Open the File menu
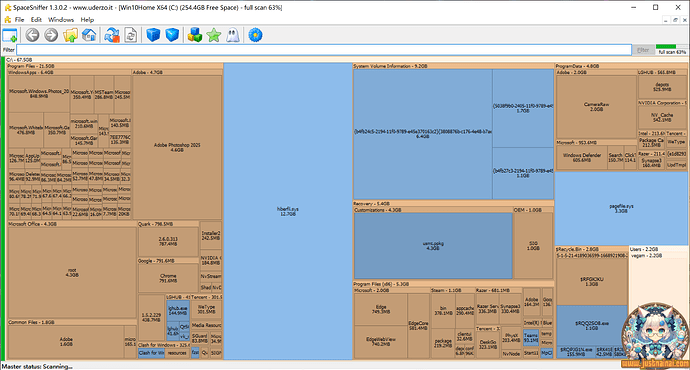Image resolution: width=690 pixels, height=370 pixels. [19, 19]
